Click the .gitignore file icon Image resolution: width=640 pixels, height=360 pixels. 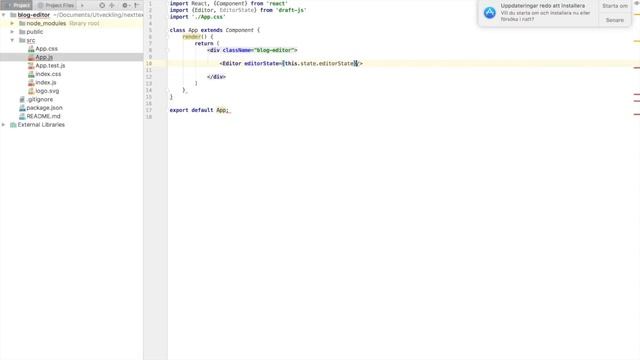pos(22,100)
